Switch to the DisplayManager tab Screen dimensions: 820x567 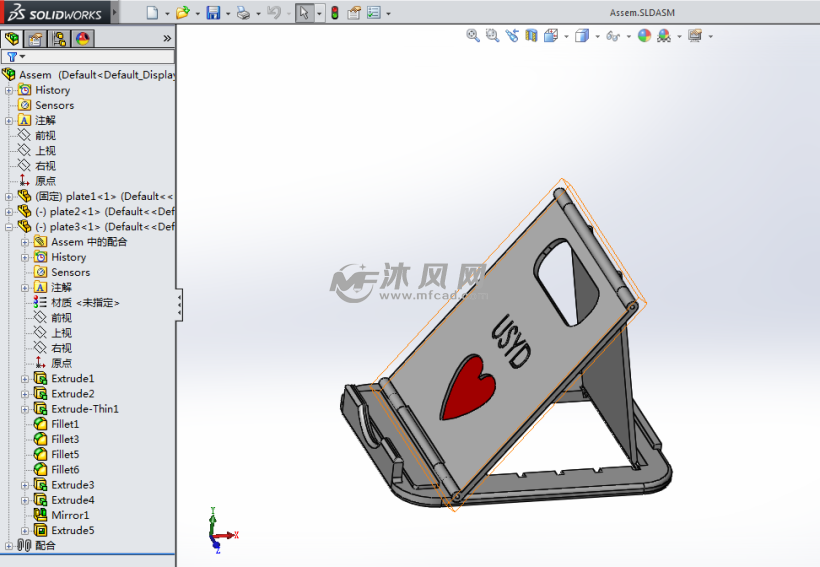(x=83, y=39)
